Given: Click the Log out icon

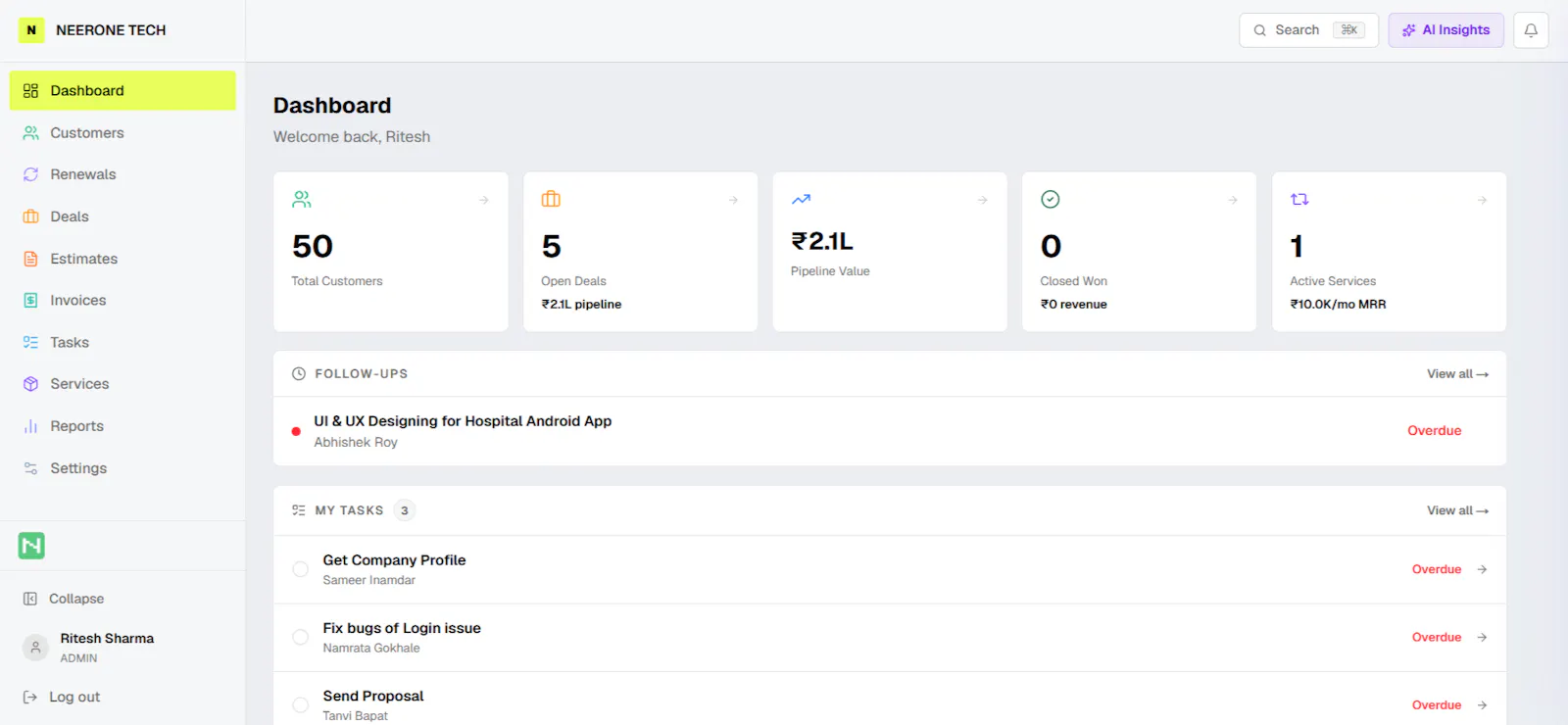Looking at the screenshot, I should (x=30, y=698).
